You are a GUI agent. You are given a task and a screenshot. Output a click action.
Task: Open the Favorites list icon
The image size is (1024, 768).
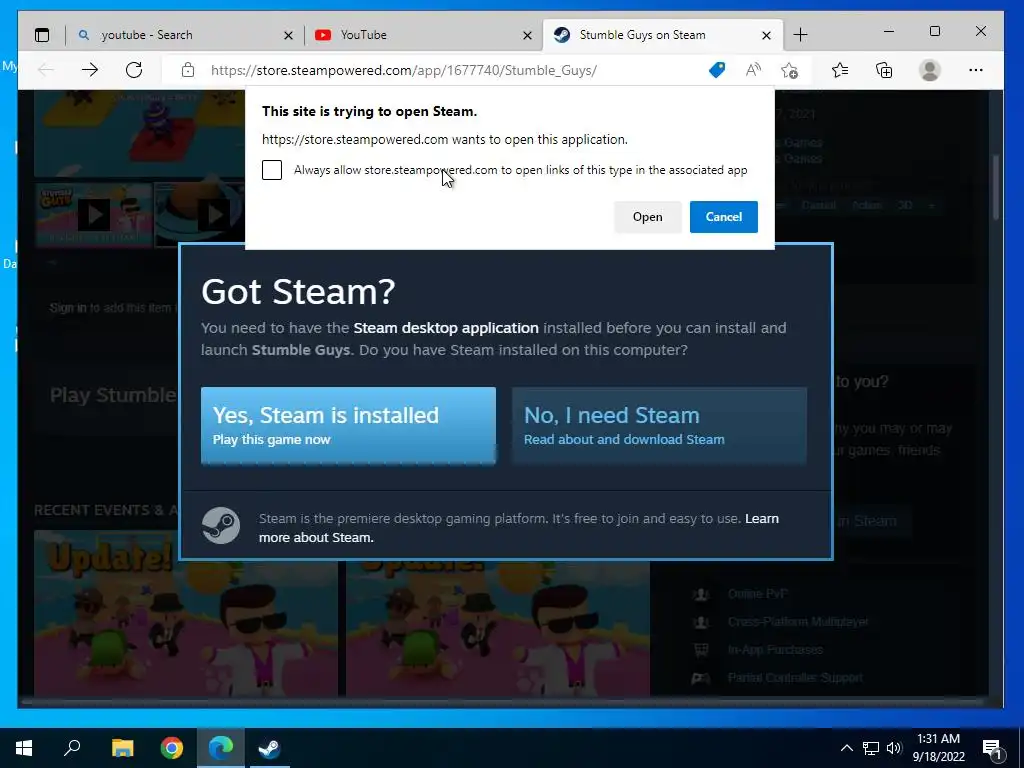[x=840, y=70]
